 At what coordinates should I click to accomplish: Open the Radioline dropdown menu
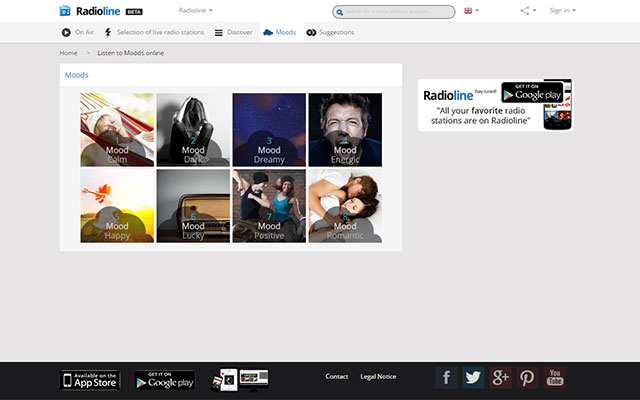pos(196,10)
